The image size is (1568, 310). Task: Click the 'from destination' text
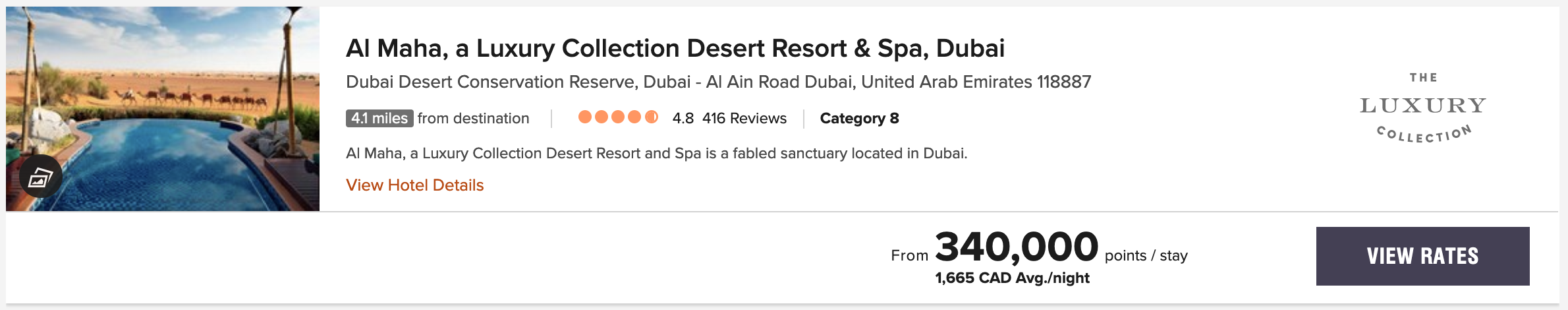click(x=473, y=119)
